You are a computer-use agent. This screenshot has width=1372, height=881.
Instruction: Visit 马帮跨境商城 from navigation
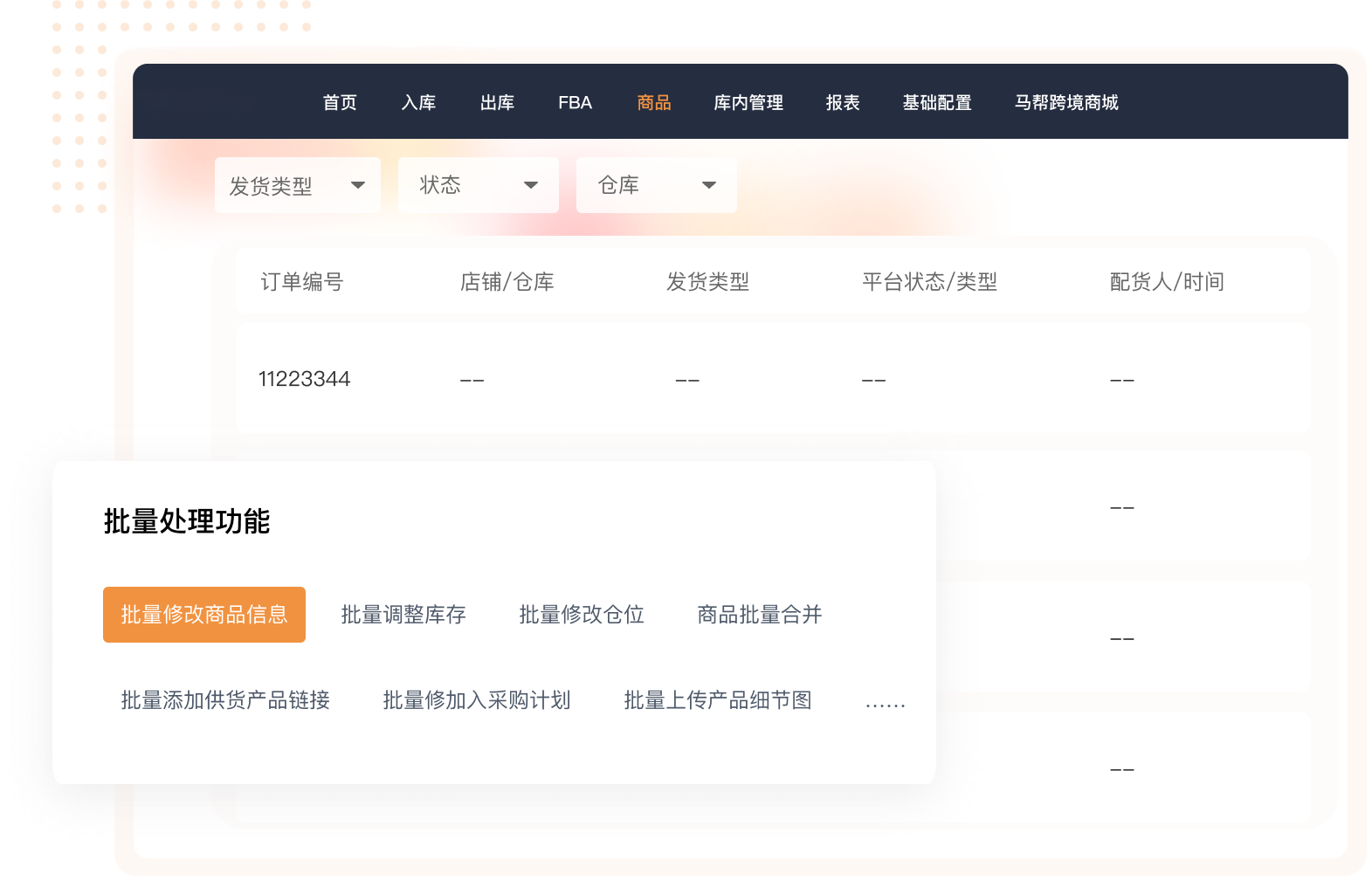pyautogui.click(x=1066, y=103)
